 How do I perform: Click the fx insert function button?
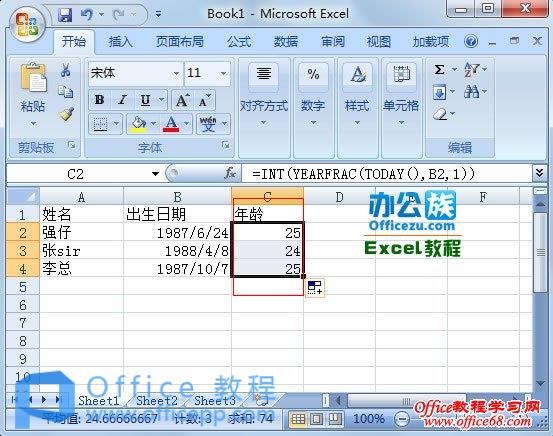(230, 173)
